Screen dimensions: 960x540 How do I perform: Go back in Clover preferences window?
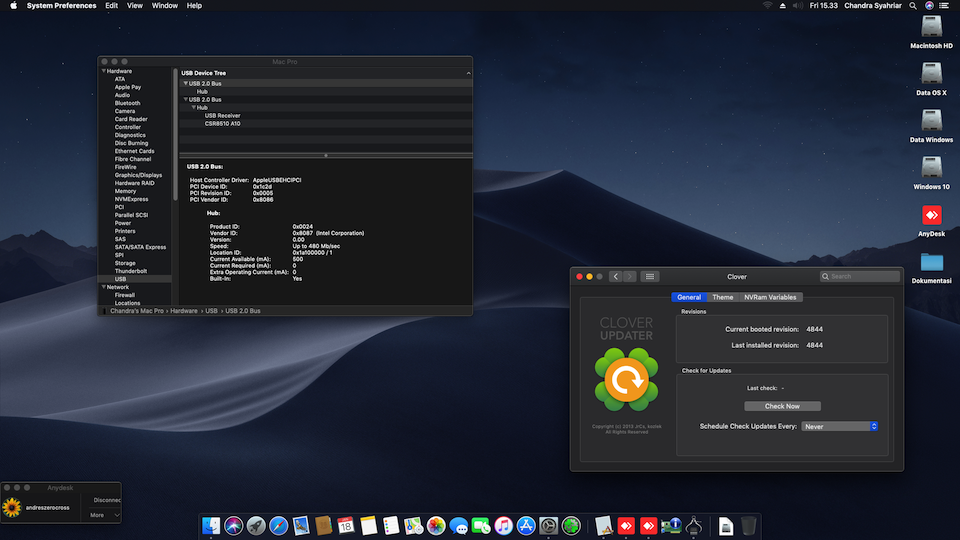[616, 277]
